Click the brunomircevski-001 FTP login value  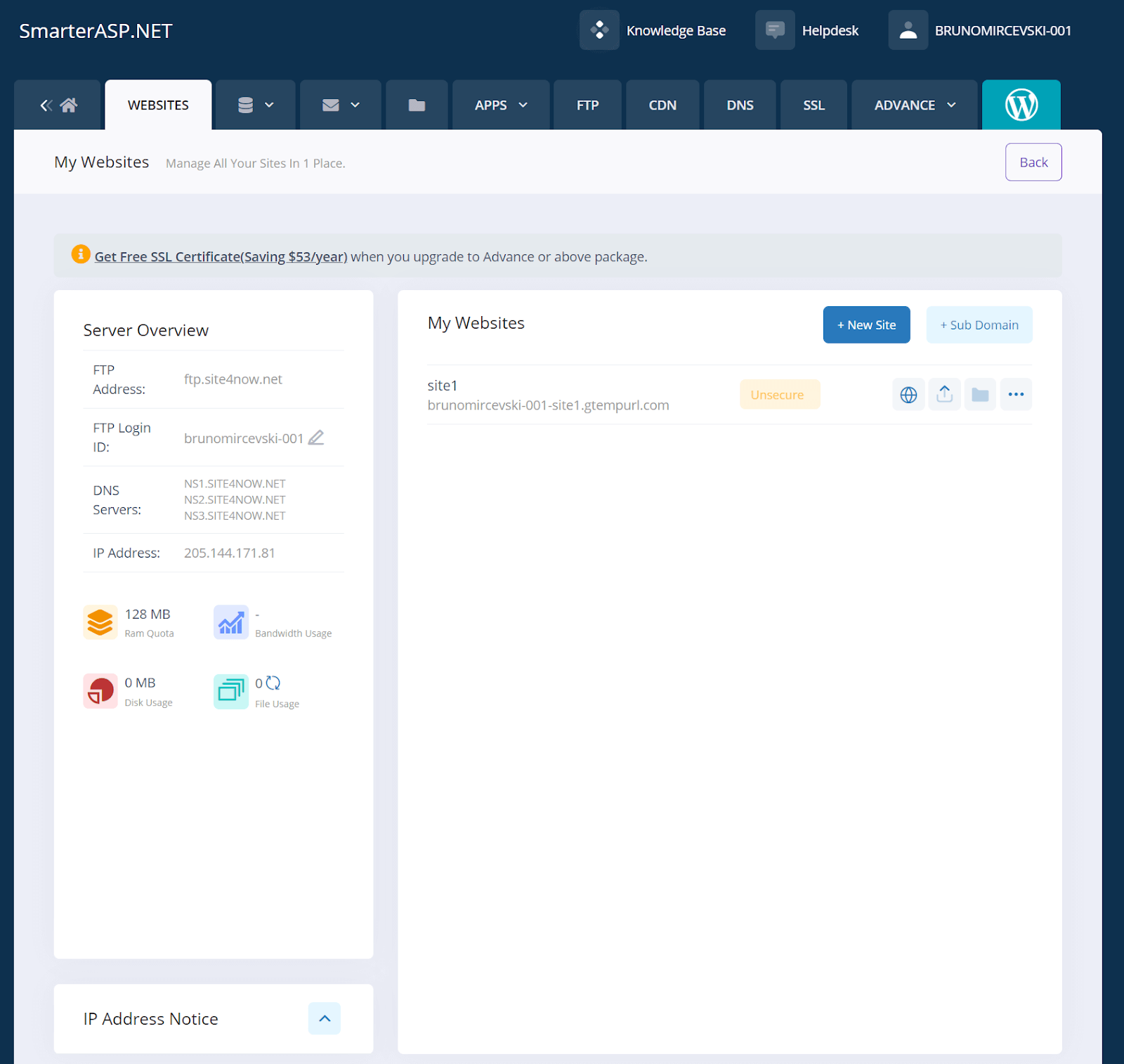pos(244,438)
